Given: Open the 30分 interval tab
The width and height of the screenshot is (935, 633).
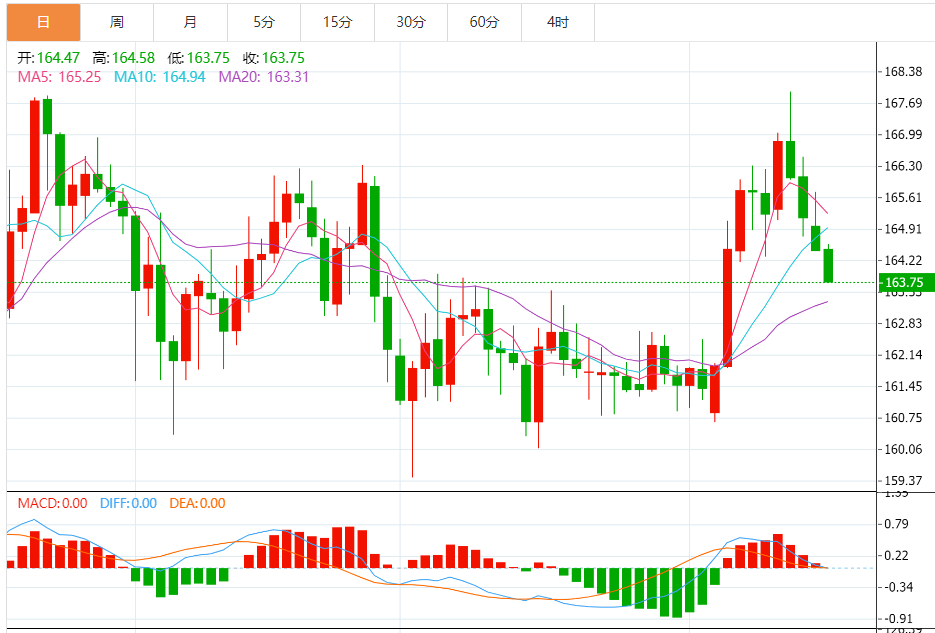Looking at the screenshot, I should (x=411, y=23).
